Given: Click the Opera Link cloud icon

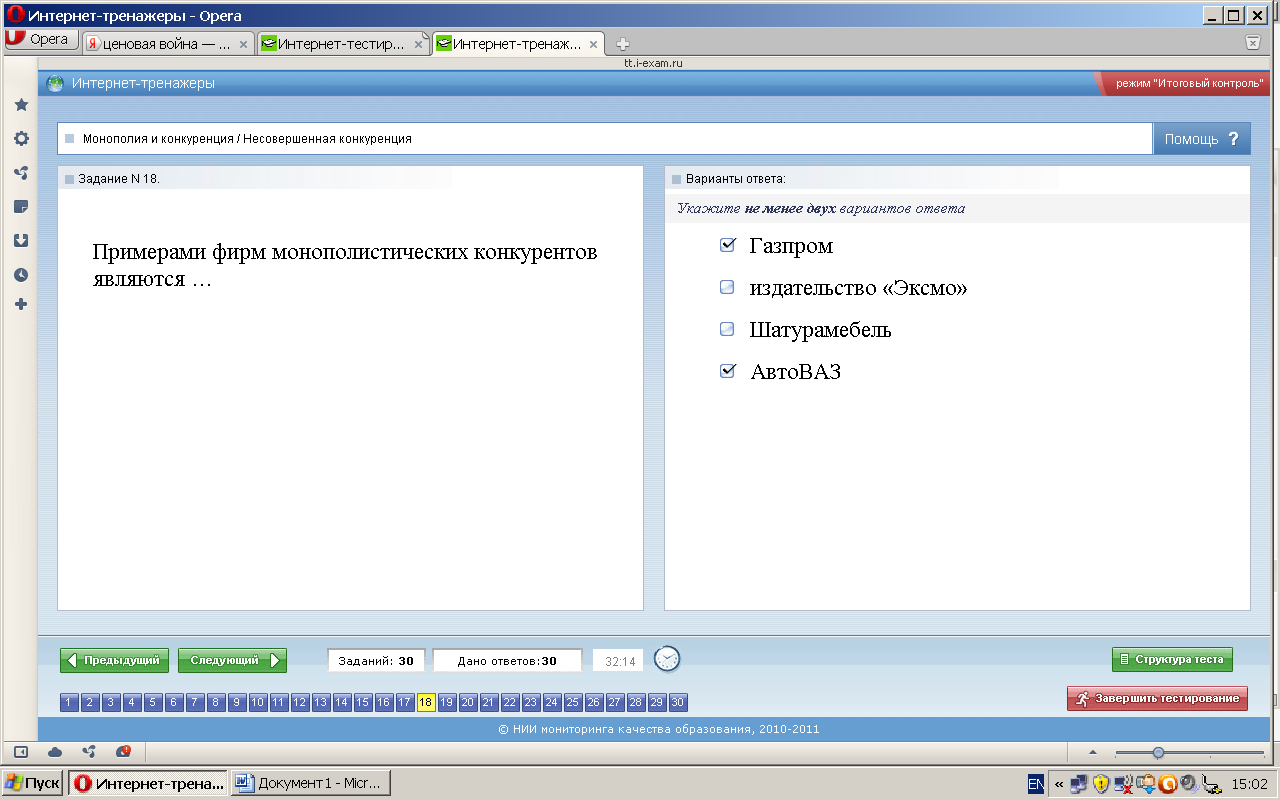Looking at the screenshot, I should tap(55, 752).
